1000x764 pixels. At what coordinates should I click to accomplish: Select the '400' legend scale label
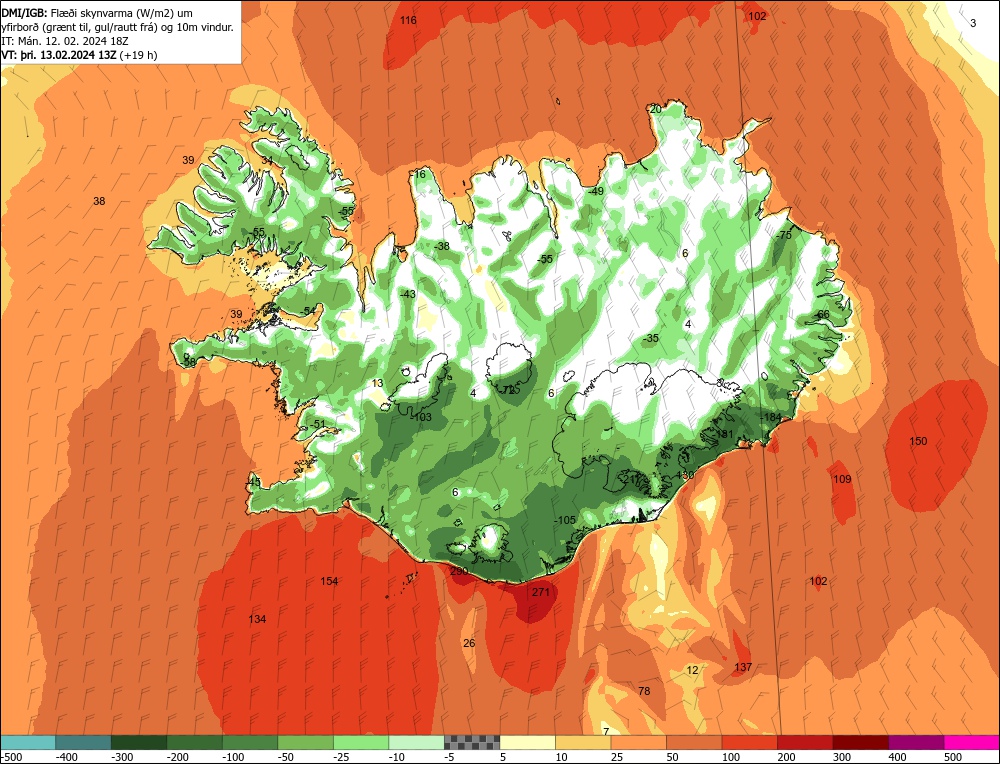897,757
